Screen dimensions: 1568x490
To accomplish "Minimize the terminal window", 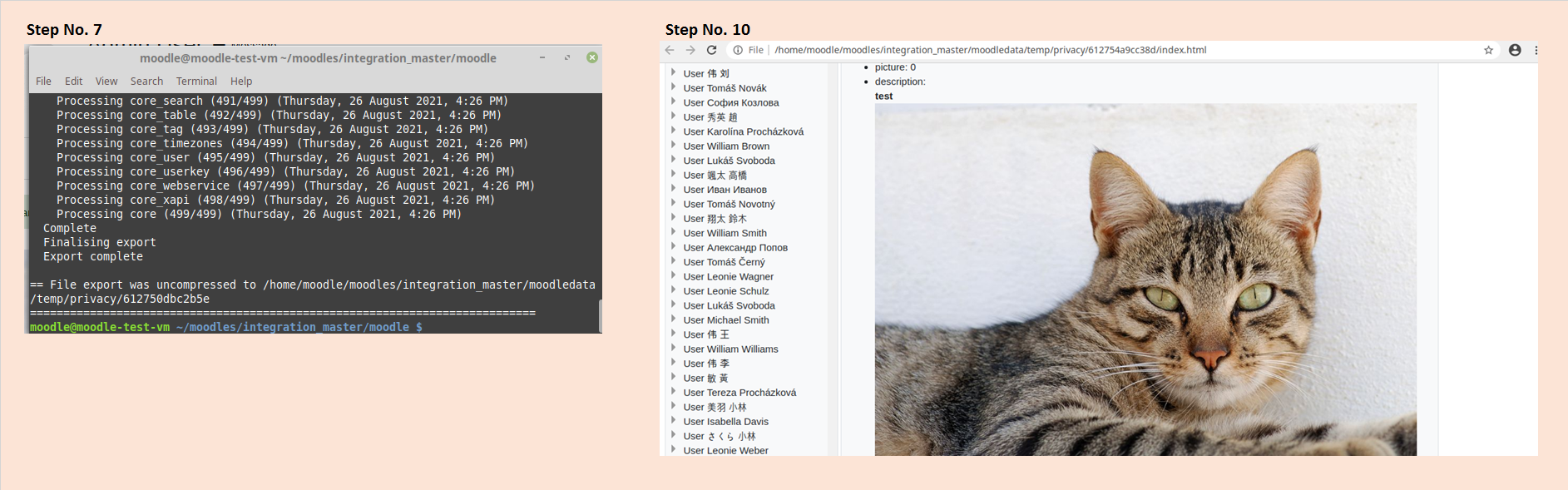I will tap(542, 57).
